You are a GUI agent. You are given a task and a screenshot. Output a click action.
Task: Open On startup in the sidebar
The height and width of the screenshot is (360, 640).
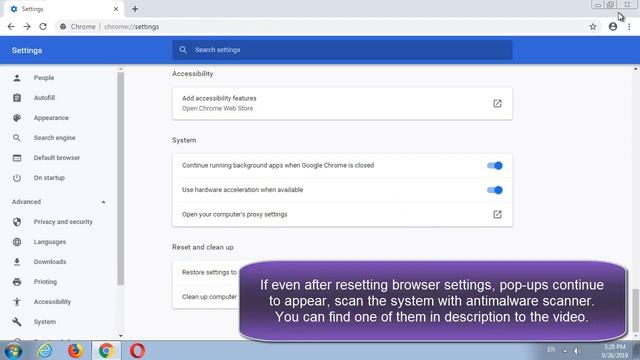click(49, 178)
